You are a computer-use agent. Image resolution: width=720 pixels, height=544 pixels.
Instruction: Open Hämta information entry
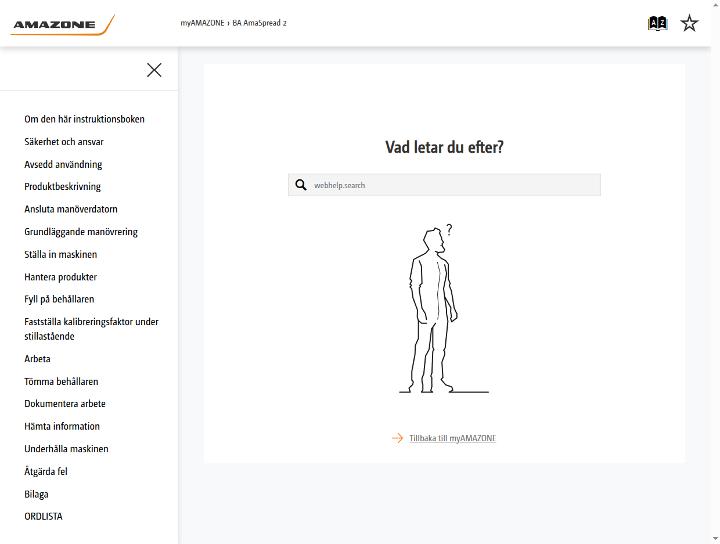tap(62, 426)
